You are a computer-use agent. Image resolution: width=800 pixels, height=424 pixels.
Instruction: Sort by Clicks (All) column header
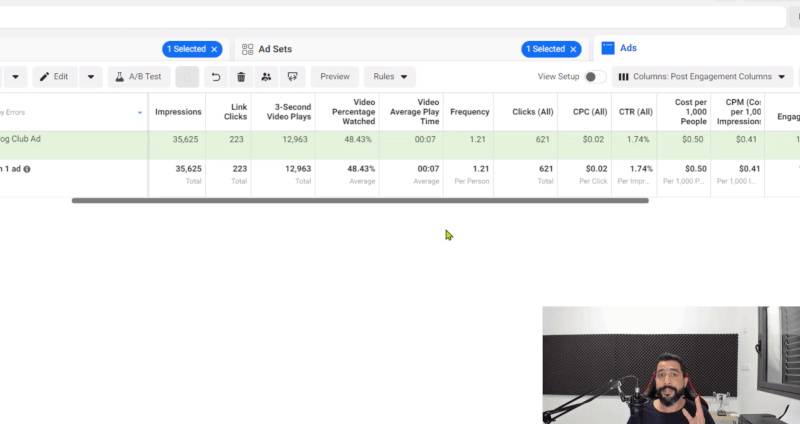pyautogui.click(x=533, y=112)
